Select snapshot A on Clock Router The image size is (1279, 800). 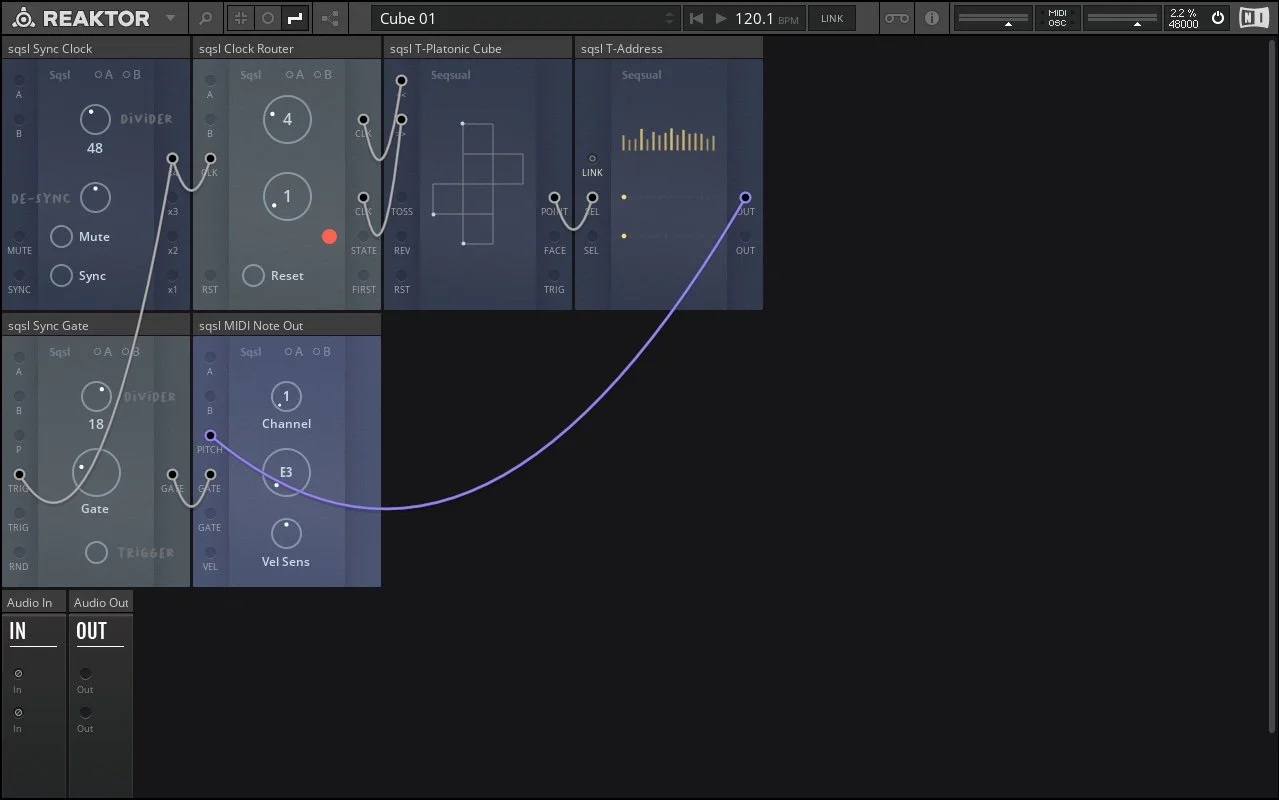coord(295,75)
